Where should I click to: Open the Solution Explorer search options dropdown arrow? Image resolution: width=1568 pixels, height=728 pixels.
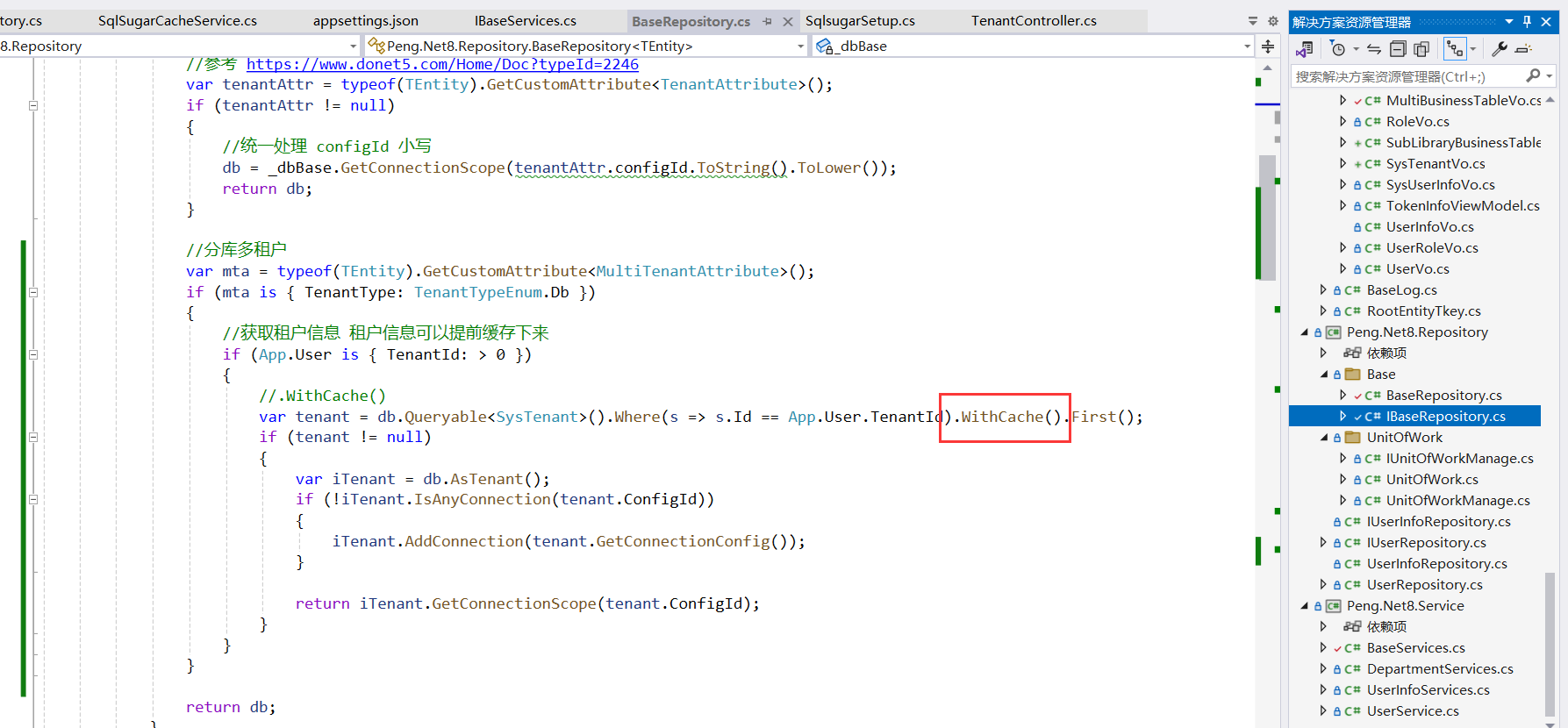tap(1550, 76)
